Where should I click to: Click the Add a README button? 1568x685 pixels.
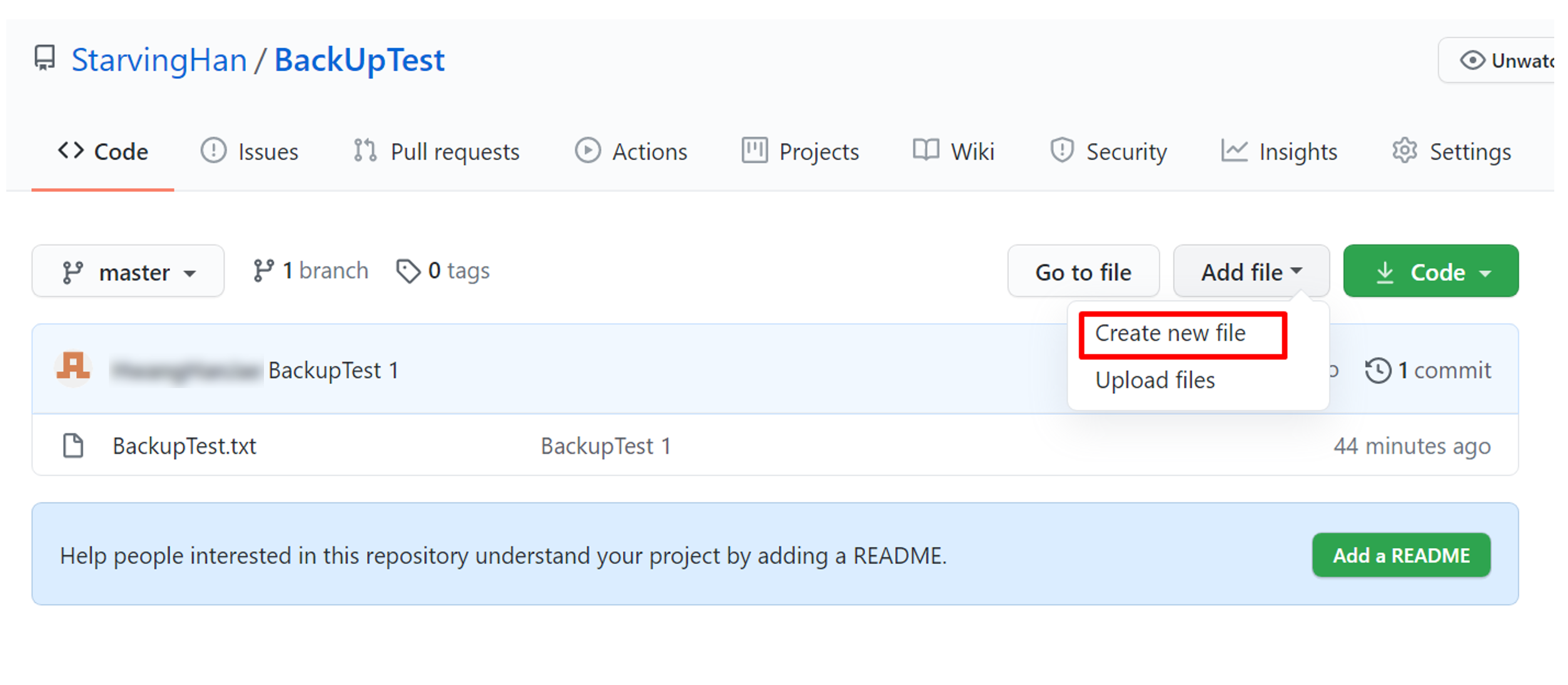(1401, 555)
